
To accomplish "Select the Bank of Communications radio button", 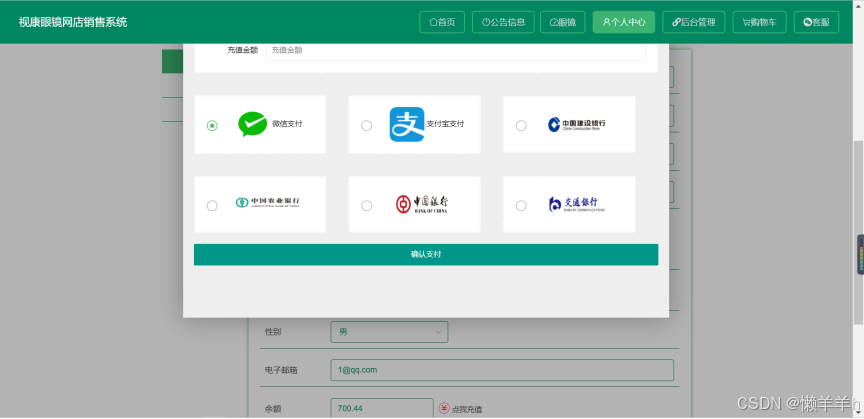I will 521,206.
